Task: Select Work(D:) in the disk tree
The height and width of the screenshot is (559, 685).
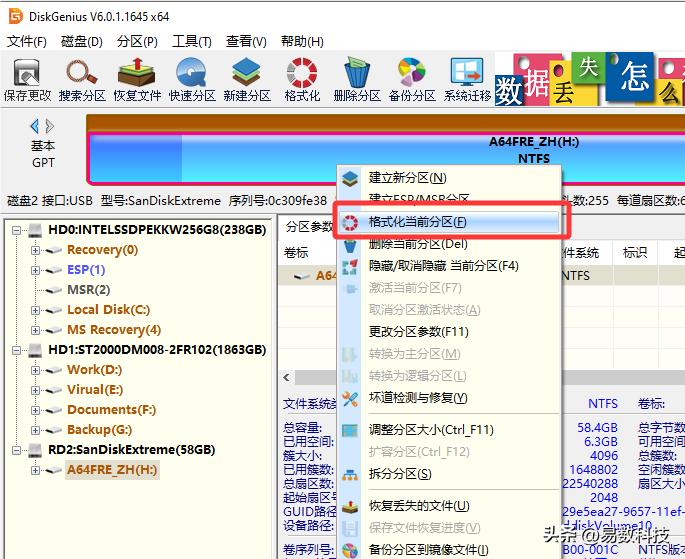Action: coord(94,370)
